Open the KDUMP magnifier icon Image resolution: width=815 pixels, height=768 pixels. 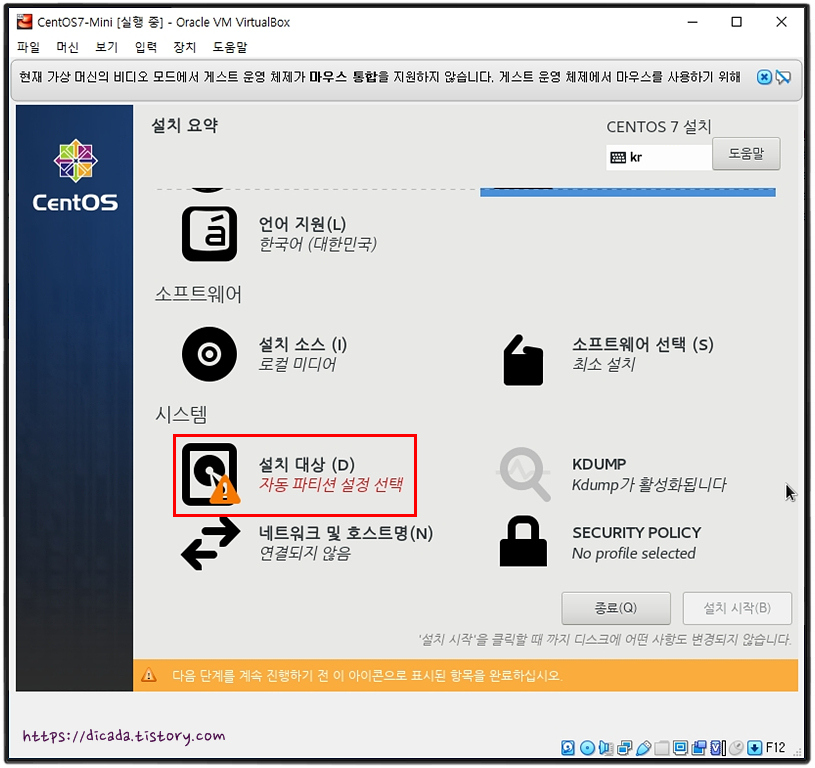click(x=524, y=474)
